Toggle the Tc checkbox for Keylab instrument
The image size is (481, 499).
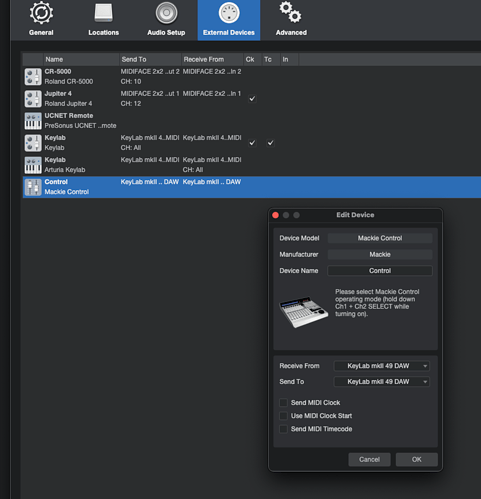(270, 143)
